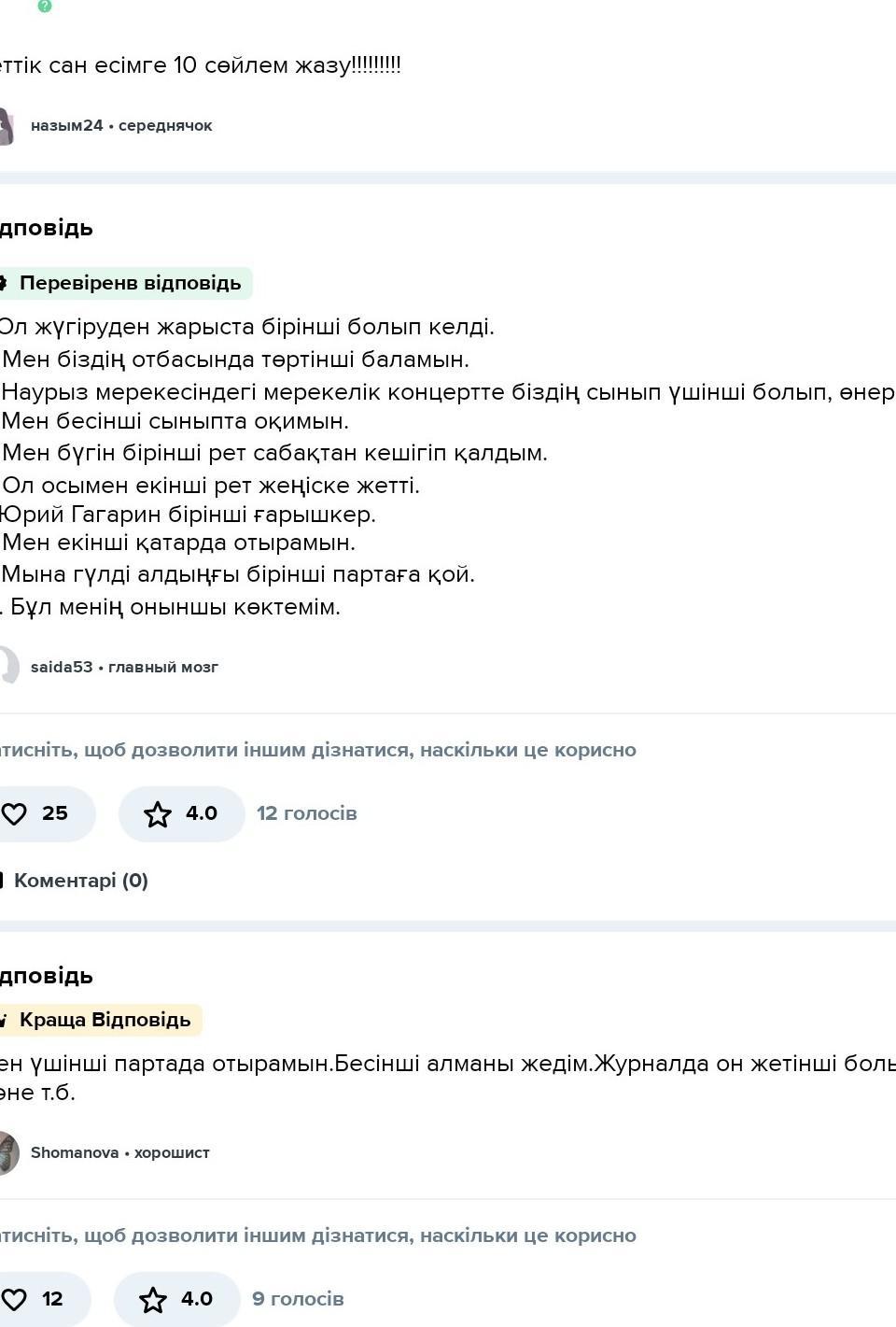Open Shomanova's profile avatar
Viewport: 896px width, 1327px height.
[x=7, y=1152]
